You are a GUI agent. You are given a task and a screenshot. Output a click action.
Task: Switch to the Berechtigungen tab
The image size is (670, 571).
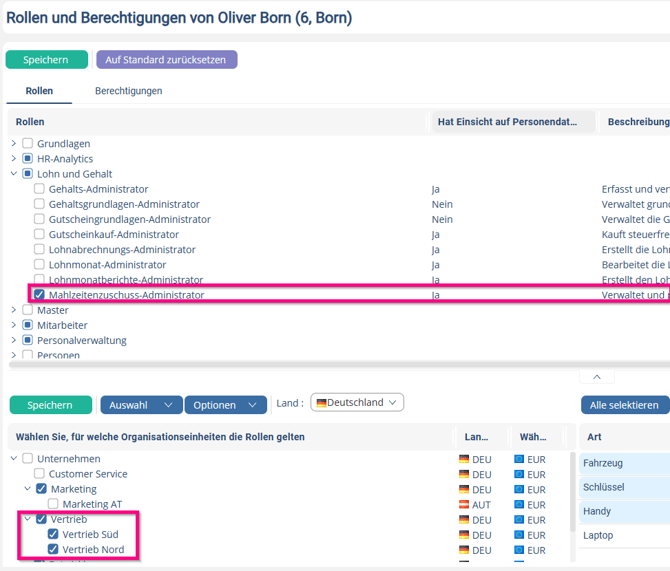(x=128, y=91)
